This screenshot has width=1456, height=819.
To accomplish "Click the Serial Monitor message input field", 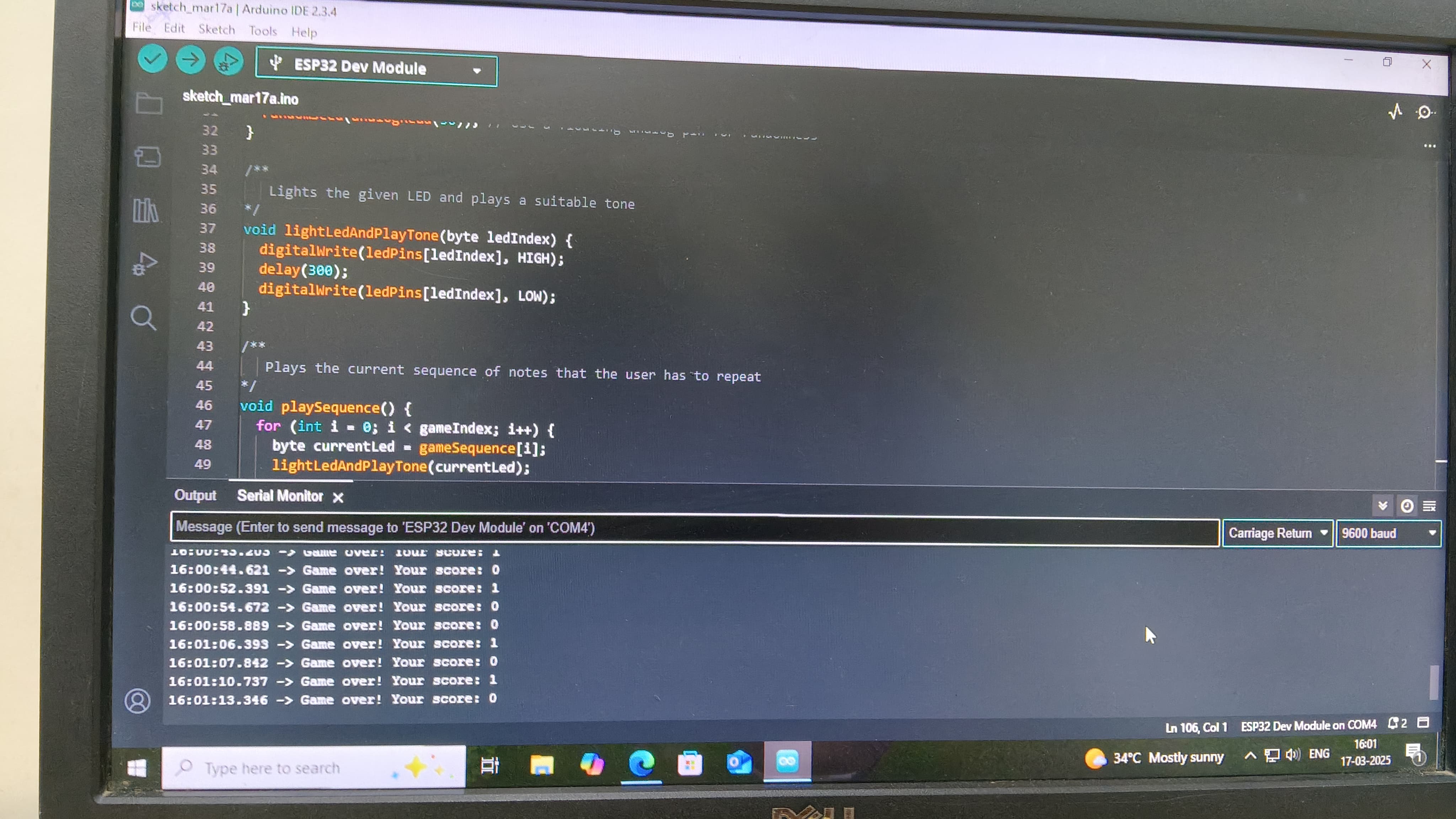I will point(694,528).
